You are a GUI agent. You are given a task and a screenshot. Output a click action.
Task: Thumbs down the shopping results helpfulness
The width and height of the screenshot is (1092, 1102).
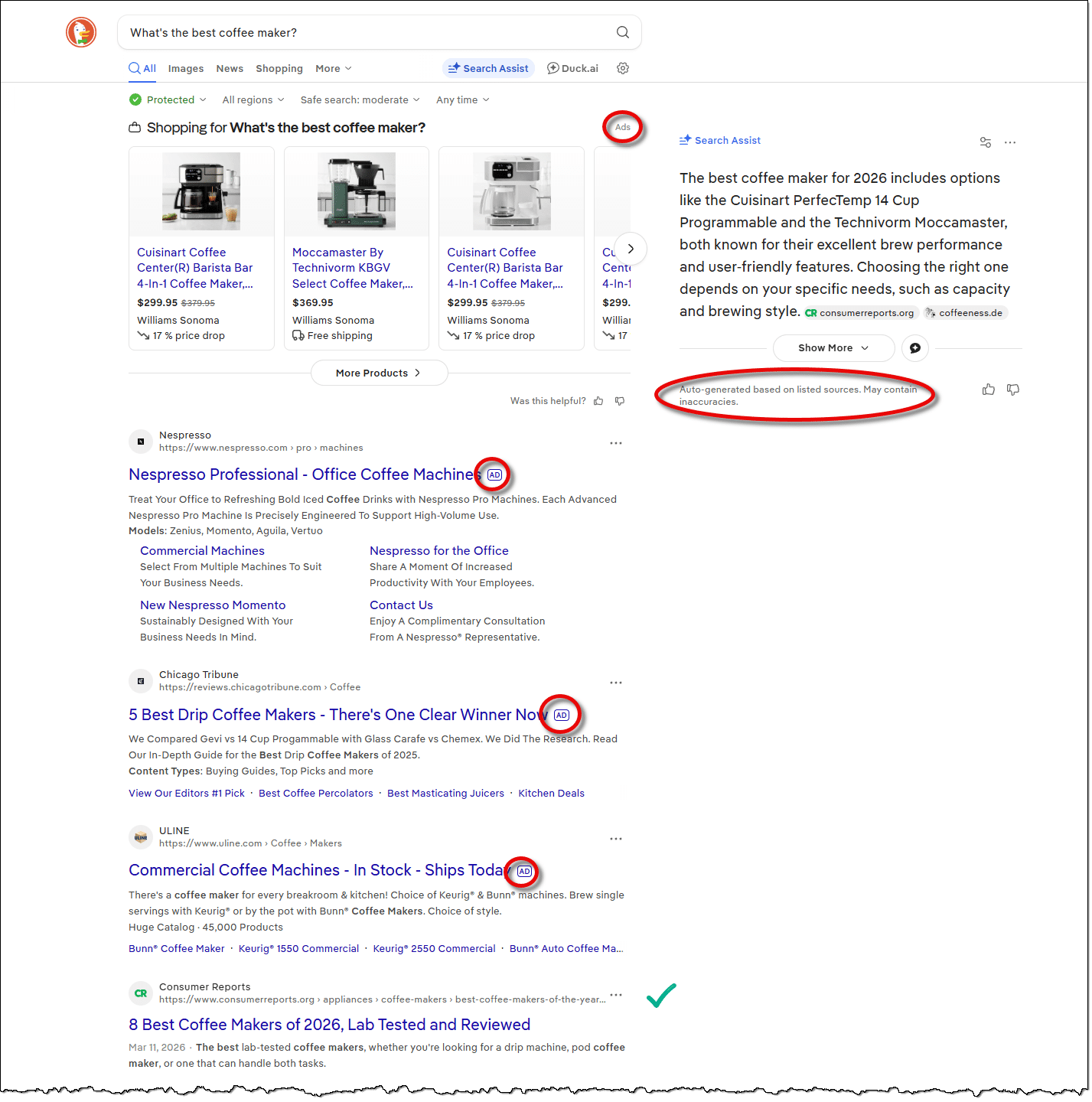tap(620, 401)
